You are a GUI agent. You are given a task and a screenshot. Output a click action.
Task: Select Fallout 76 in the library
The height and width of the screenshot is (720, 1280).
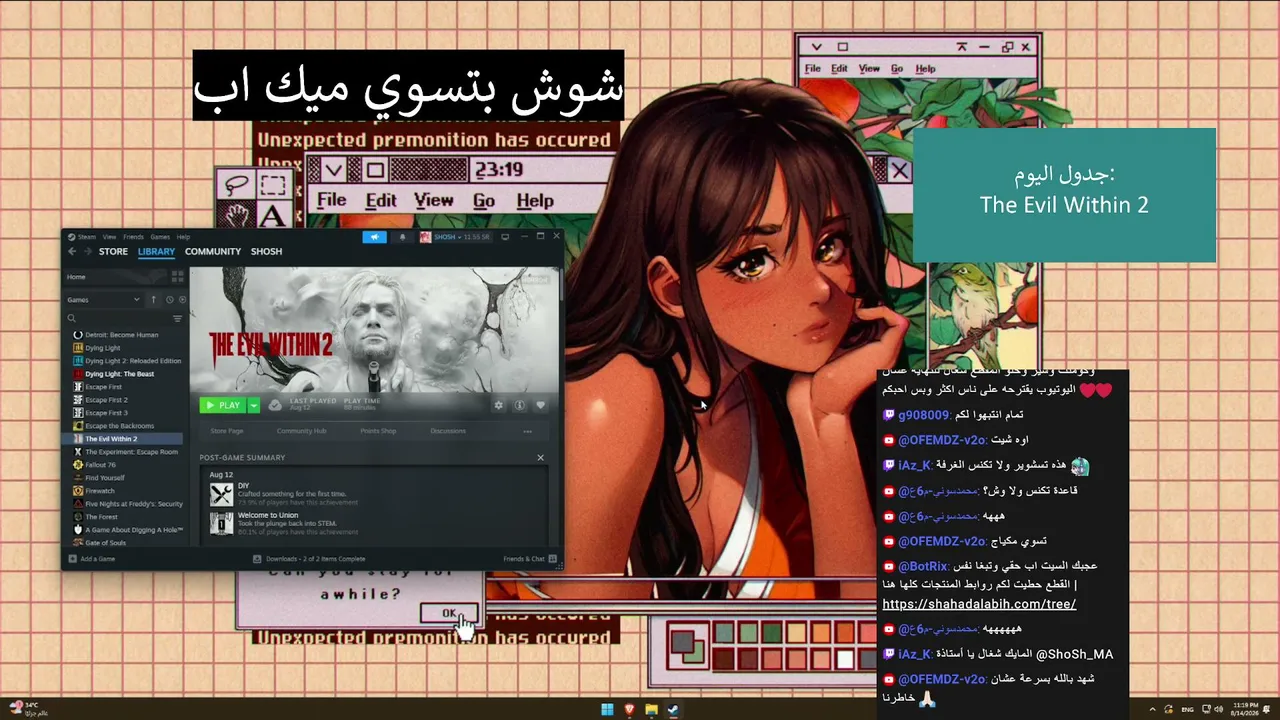click(x=97, y=465)
